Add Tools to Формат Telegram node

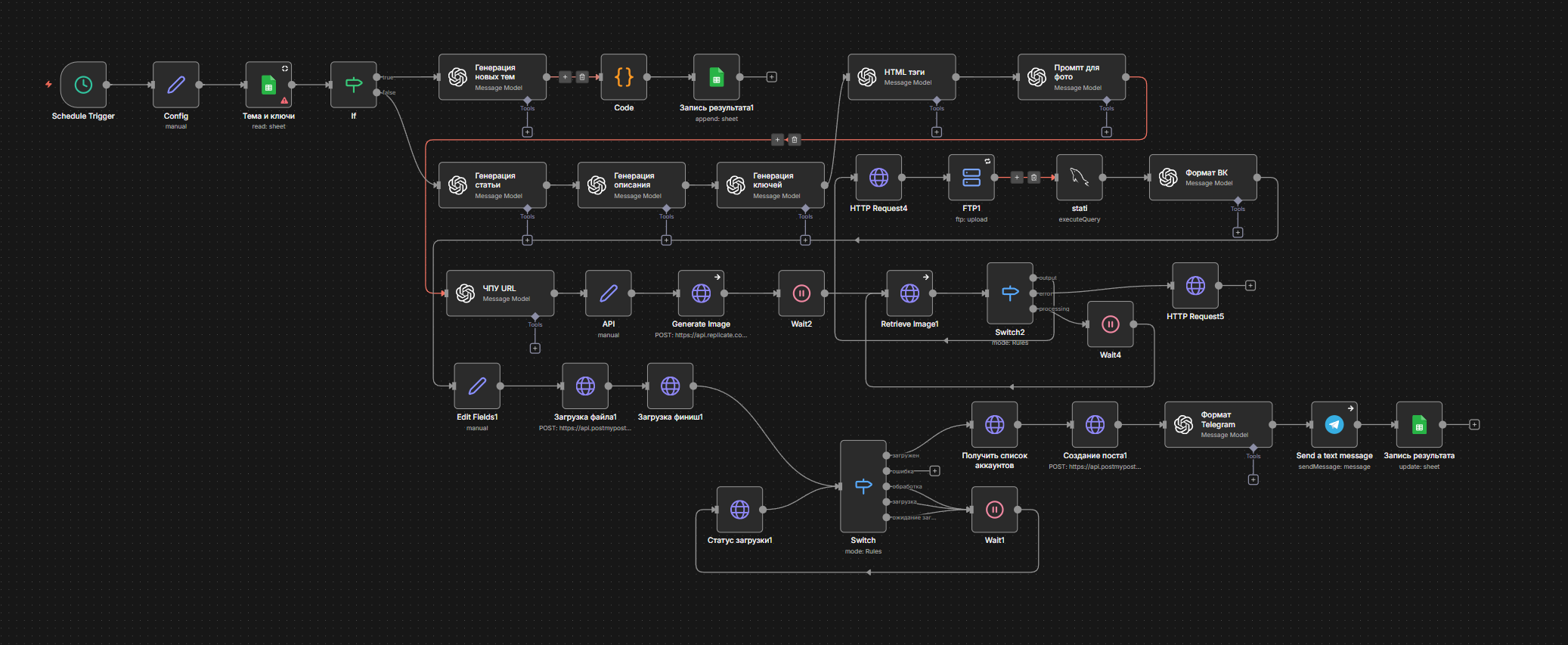1253,480
